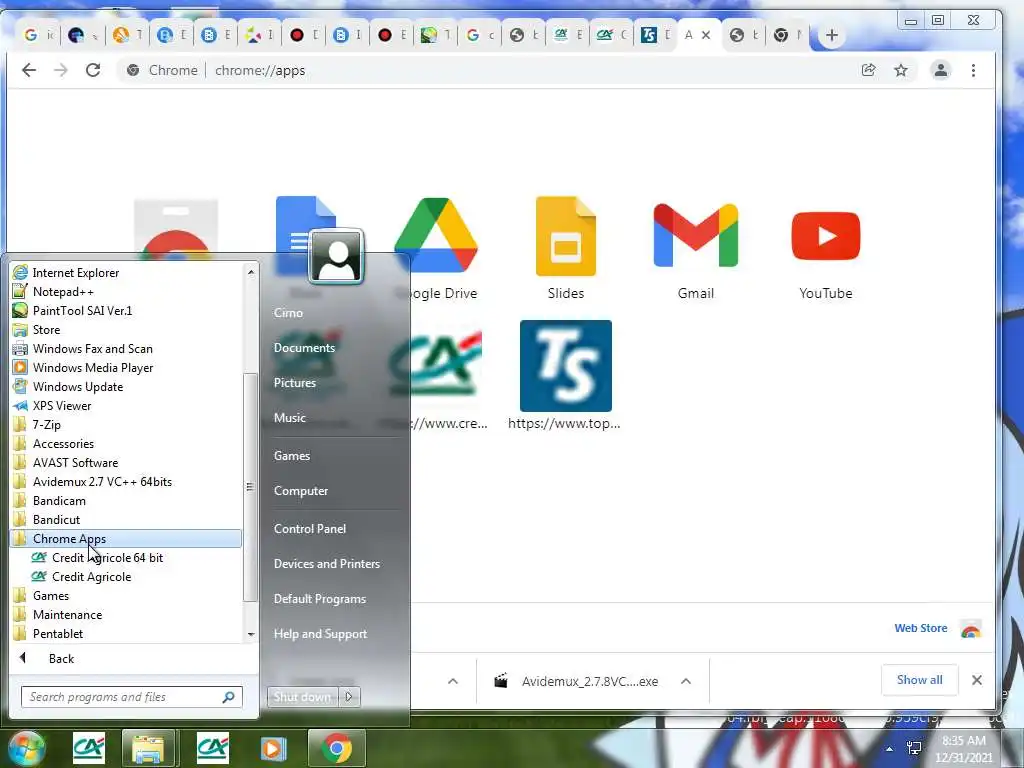Open Help and Support
This screenshot has width=1024, height=768.
(x=320, y=633)
